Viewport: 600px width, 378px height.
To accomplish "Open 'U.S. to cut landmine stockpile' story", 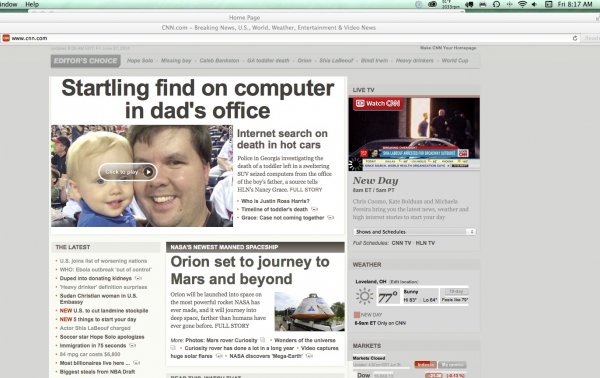I will 111,311.
